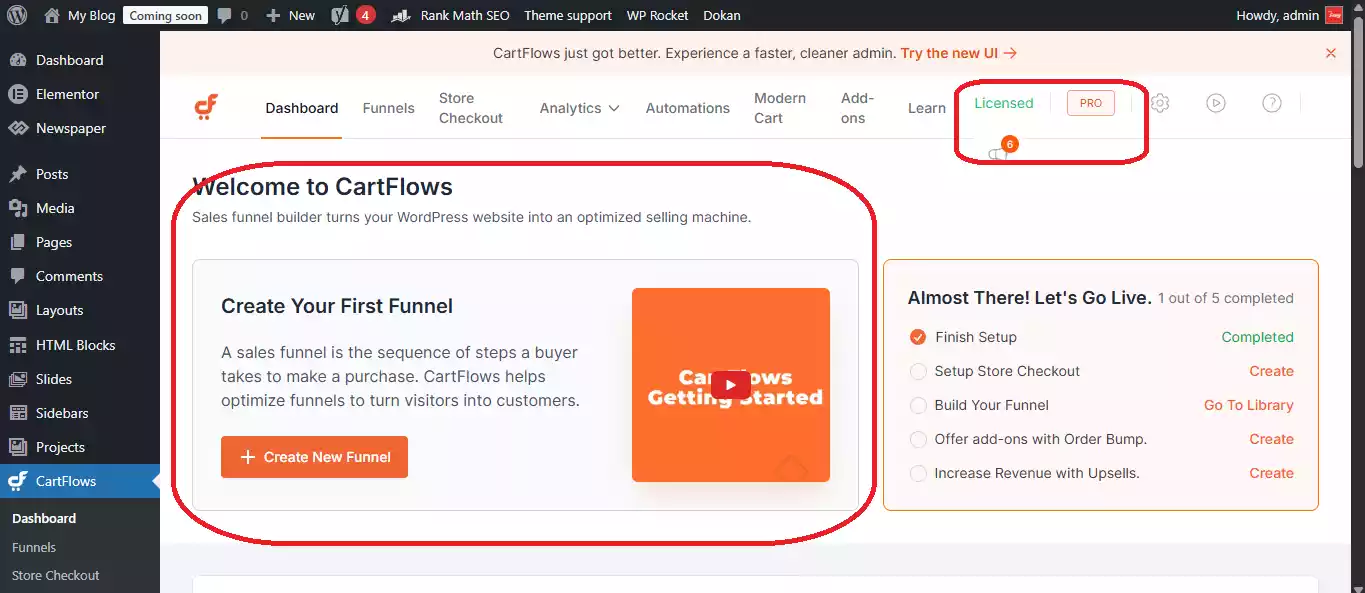Screen dimensions: 1365x593
Task: Click the My Blog home icon
Action: click(52, 15)
